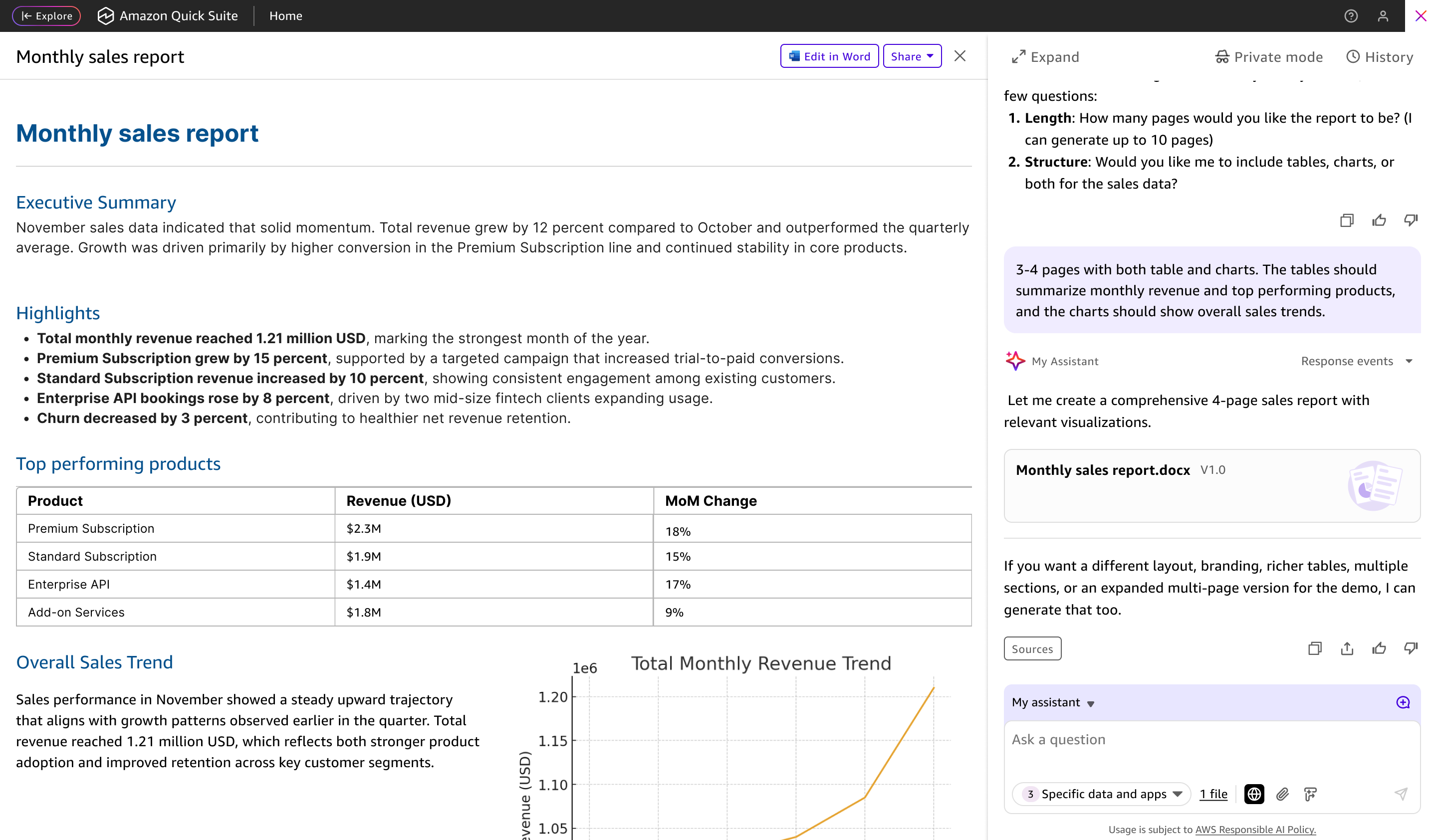Image resolution: width=1437 pixels, height=840 pixels.
Task: Click the thumbs down icon below questions
Action: 1410,220
